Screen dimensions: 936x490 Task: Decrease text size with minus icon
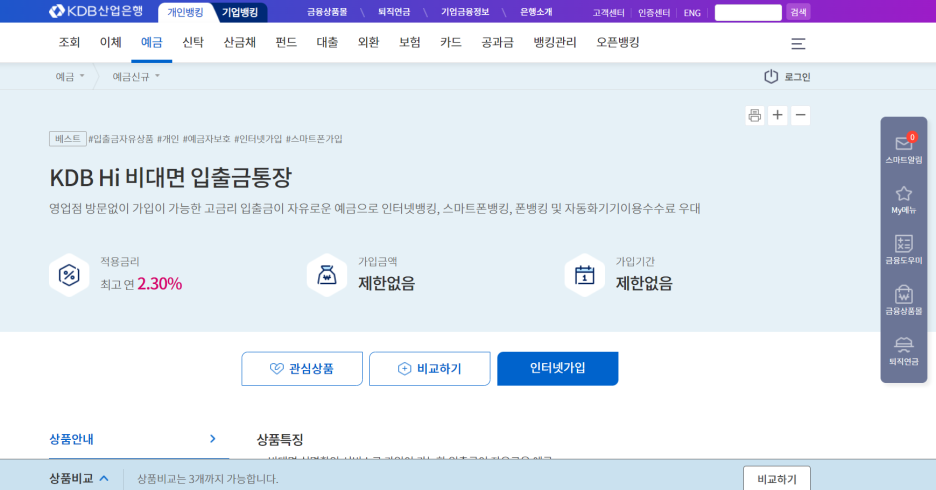[800, 115]
